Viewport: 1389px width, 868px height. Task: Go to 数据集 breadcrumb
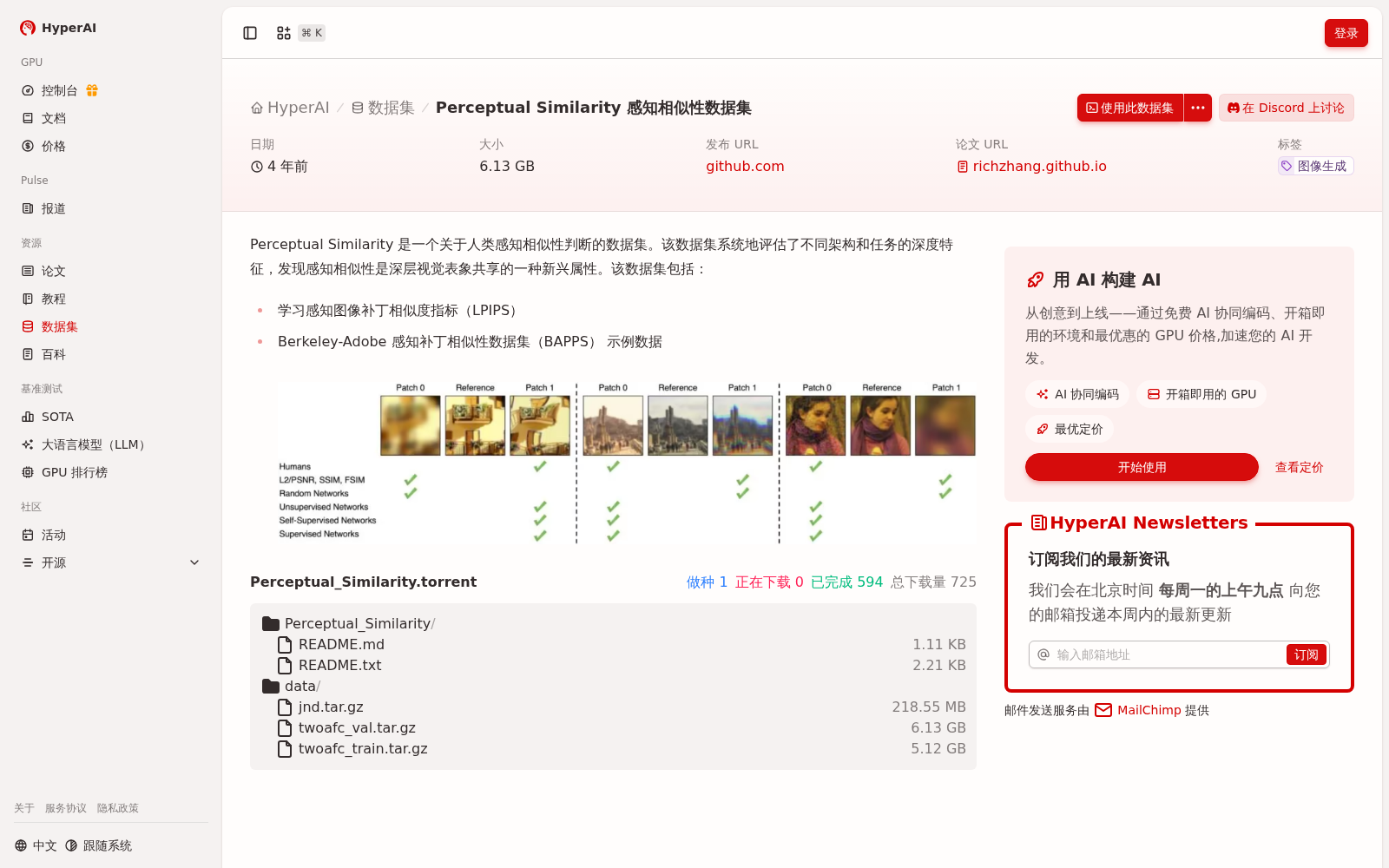pyautogui.click(x=383, y=108)
